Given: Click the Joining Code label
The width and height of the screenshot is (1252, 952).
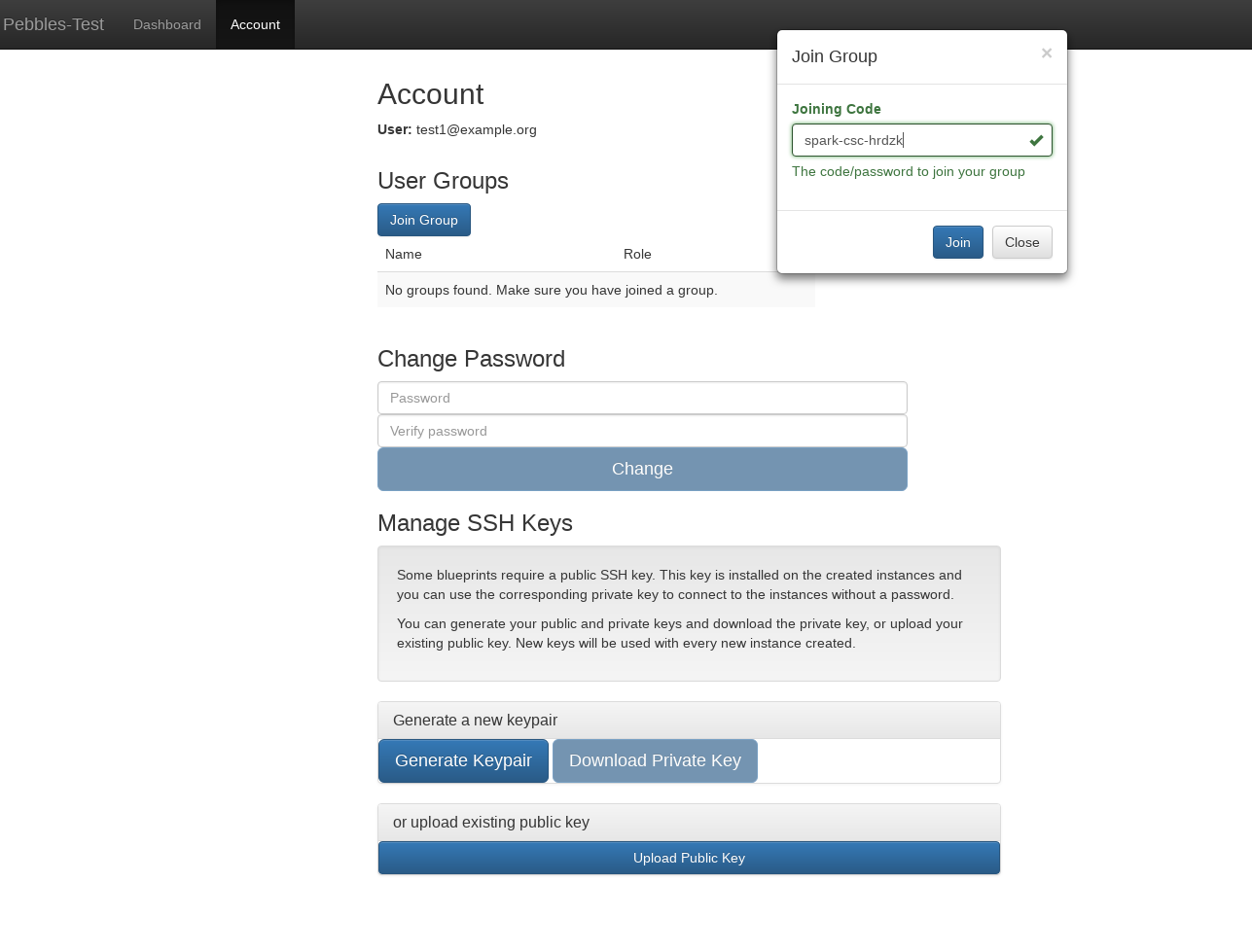Looking at the screenshot, I should coord(837,109).
